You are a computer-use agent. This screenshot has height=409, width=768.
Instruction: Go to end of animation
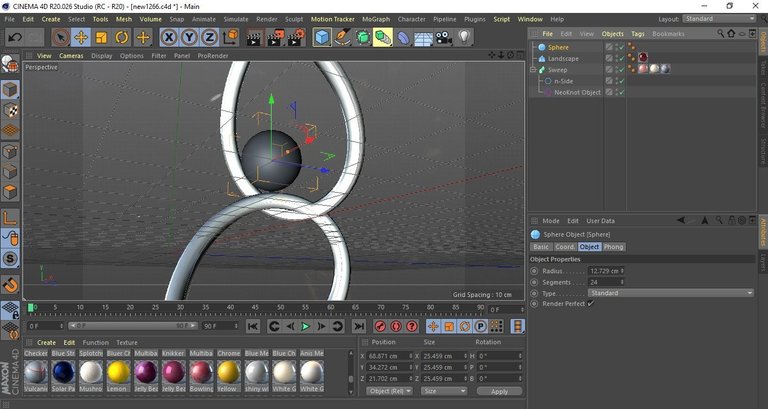359,326
